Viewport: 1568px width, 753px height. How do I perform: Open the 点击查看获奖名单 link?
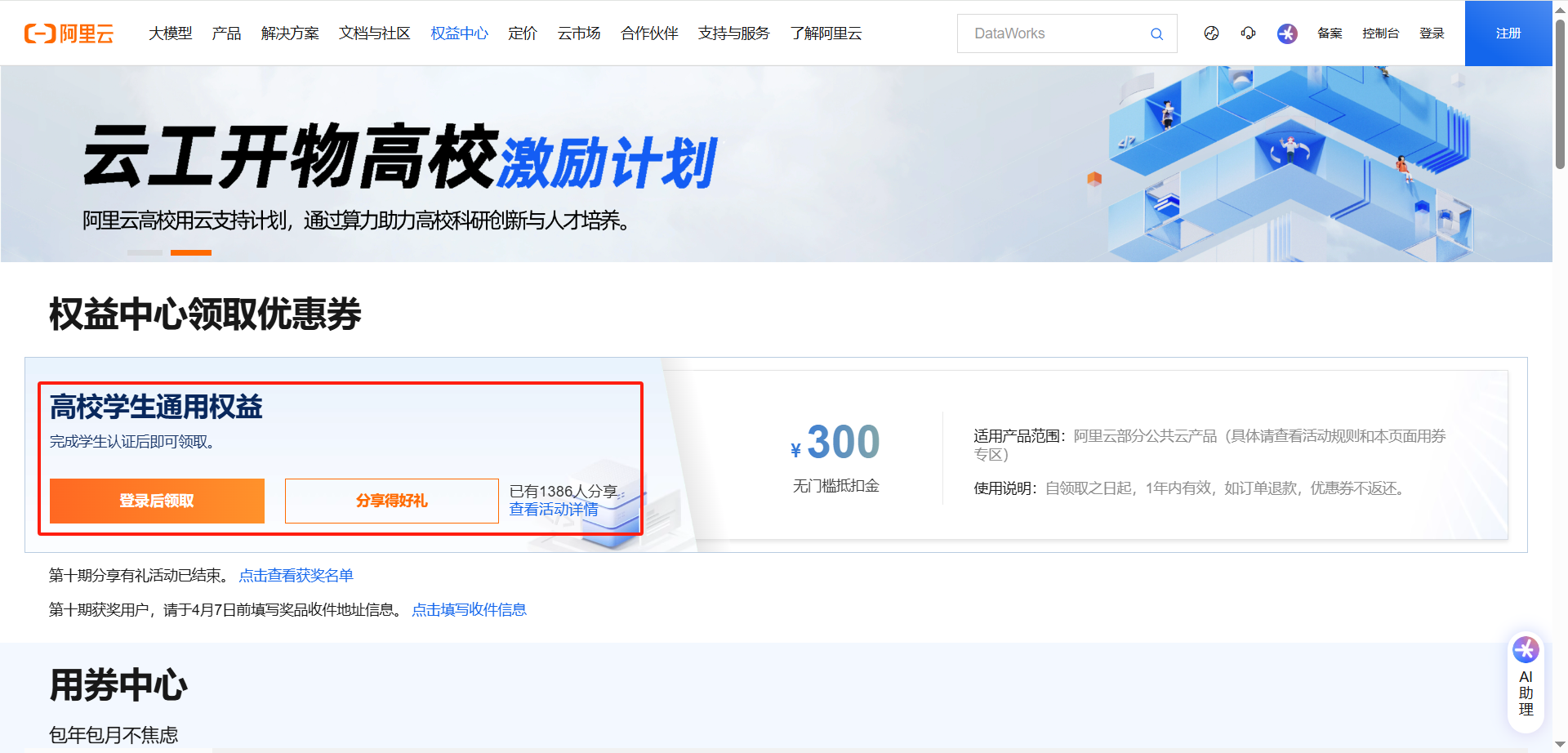pyautogui.click(x=296, y=576)
